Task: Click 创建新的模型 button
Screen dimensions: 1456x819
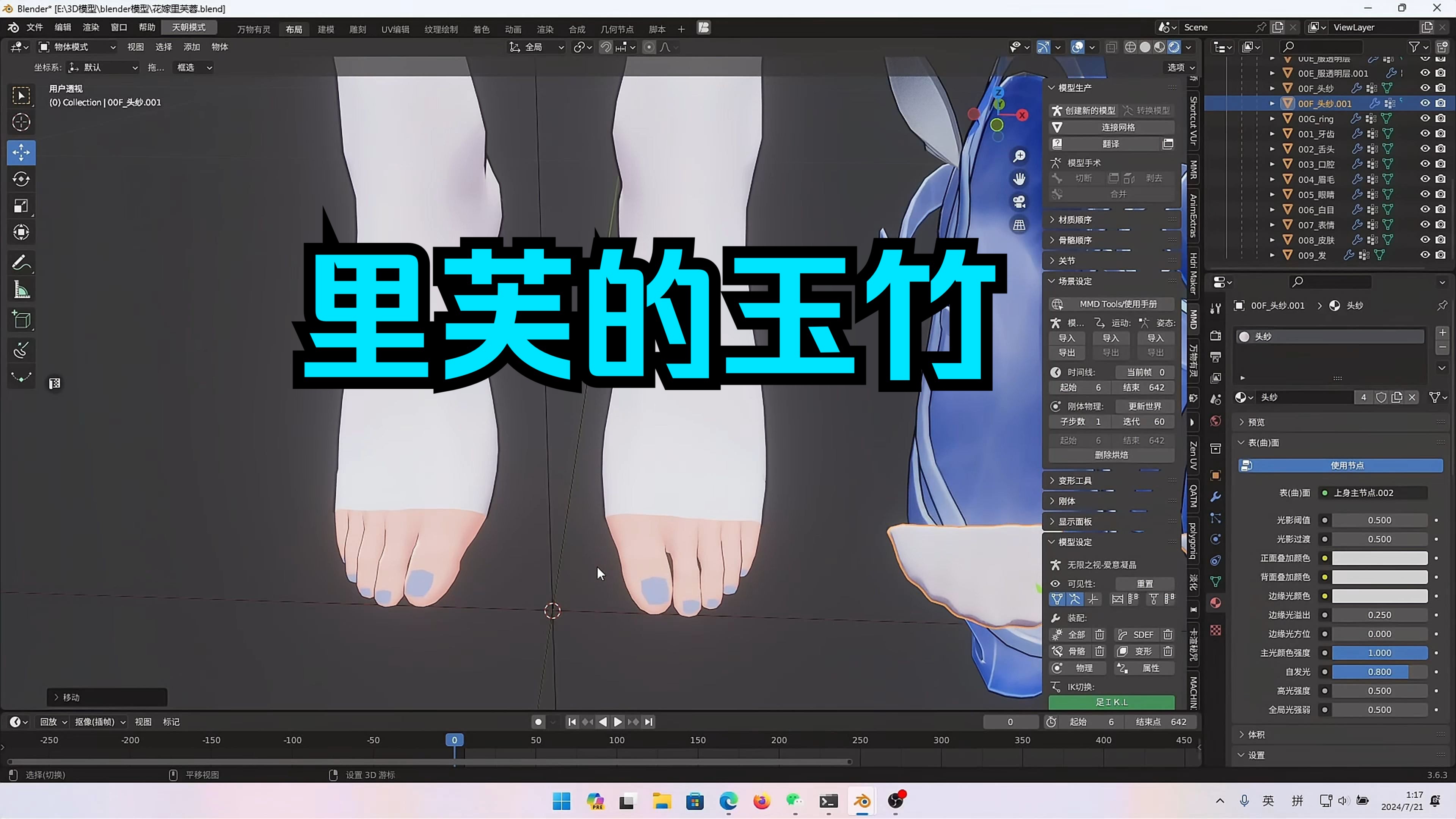Action: [x=1084, y=110]
